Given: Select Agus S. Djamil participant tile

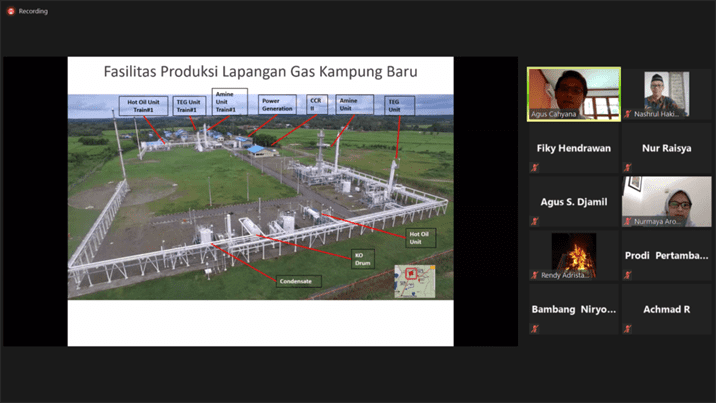Looking at the screenshot, I should [x=574, y=202].
